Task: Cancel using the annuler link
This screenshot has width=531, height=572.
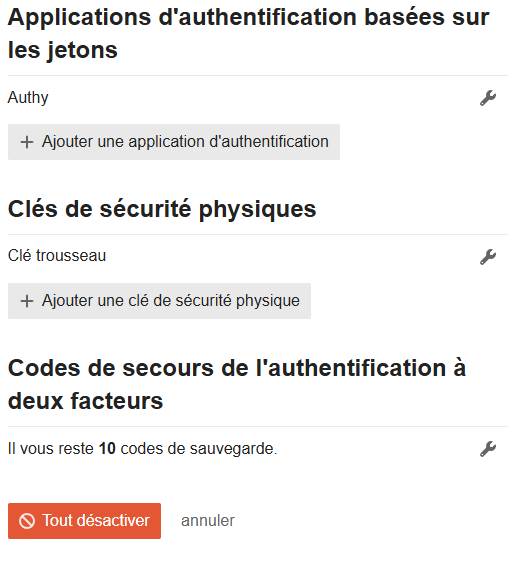Action: [x=208, y=521]
